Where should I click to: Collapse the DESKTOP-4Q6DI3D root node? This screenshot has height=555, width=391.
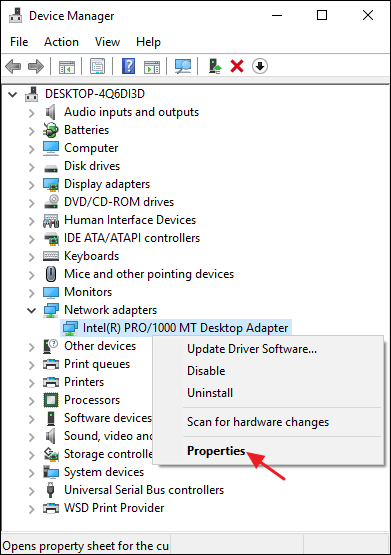click(13, 95)
